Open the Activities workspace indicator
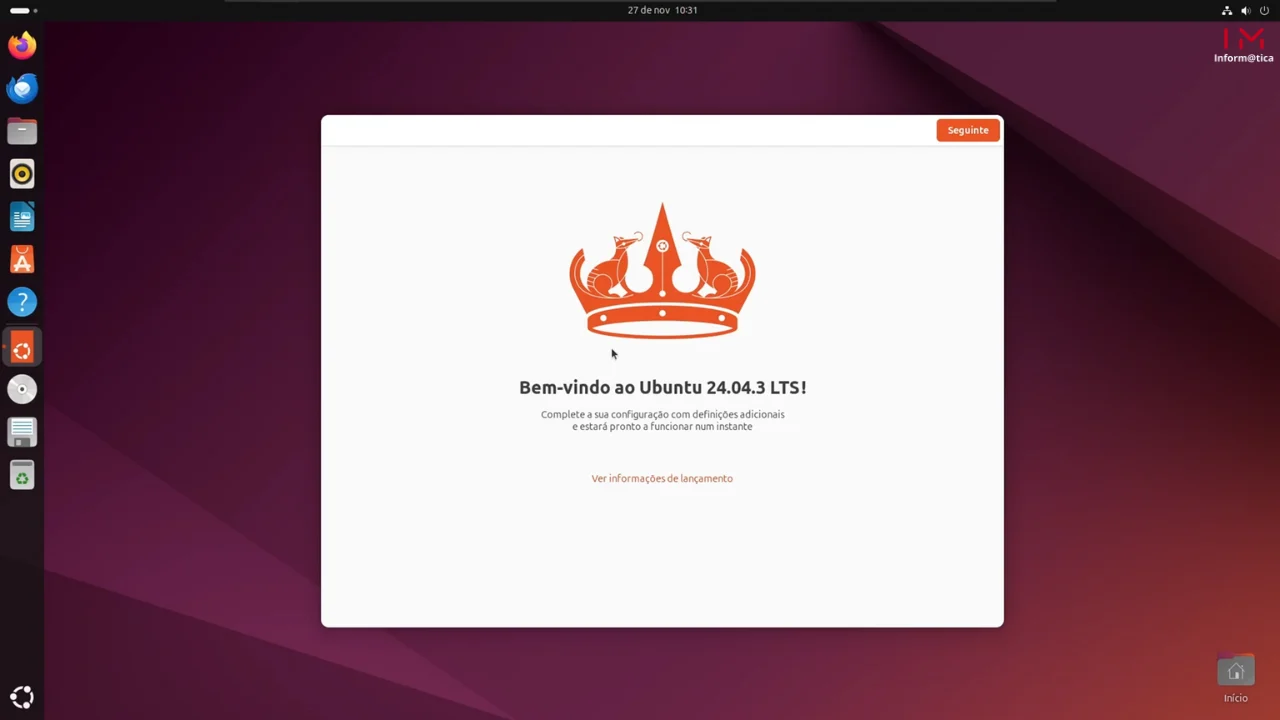This screenshot has height=720, width=1280. (23, 10)
